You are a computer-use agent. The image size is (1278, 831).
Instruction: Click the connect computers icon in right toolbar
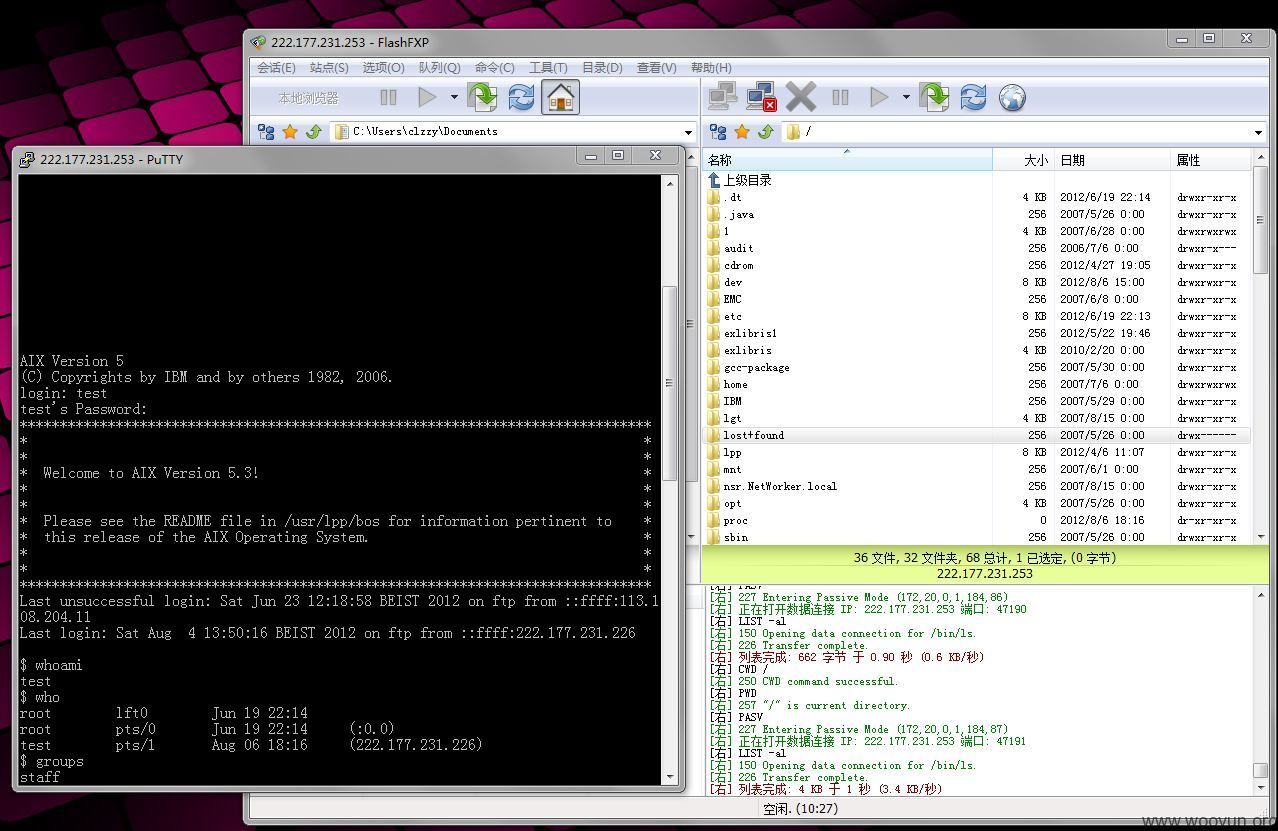tap(722, 97)
